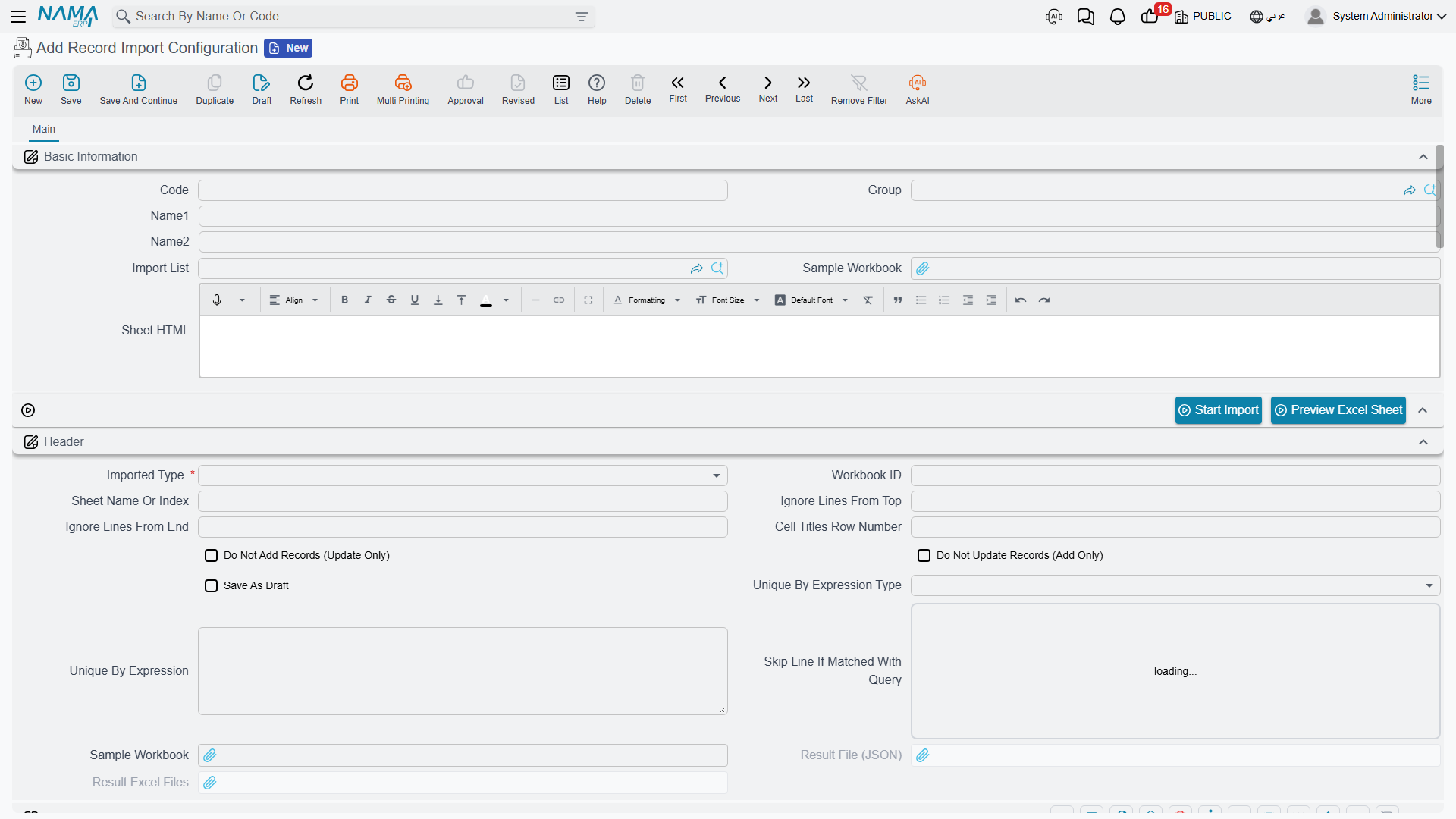Click the Unique By Expression textarea
The image size is (1456, 819).
[463, 671]
